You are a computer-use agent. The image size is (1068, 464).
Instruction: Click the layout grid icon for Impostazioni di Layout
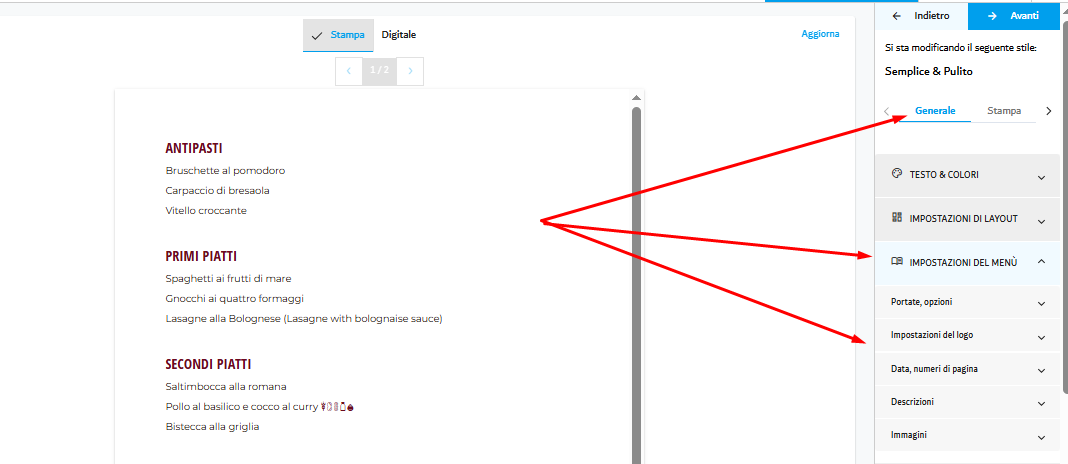(896, 218)
